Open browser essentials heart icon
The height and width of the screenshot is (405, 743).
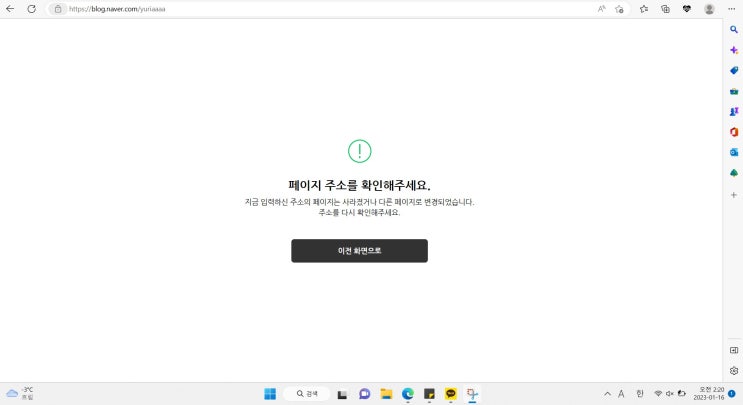pos(687,9)
